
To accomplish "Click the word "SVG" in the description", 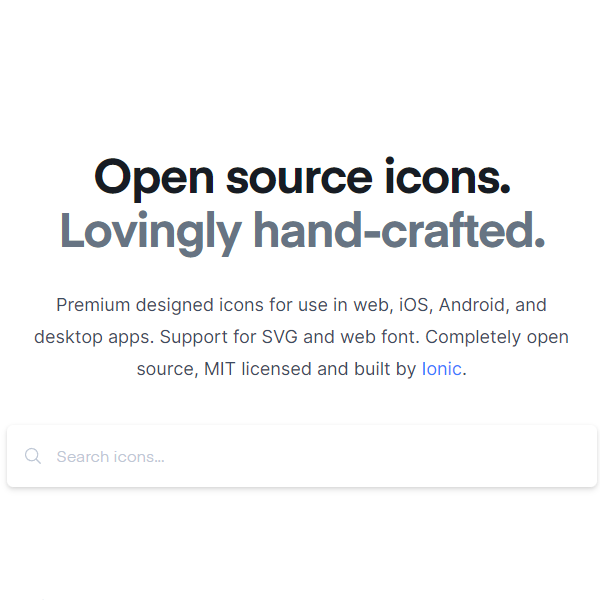I will pos(279,337).
